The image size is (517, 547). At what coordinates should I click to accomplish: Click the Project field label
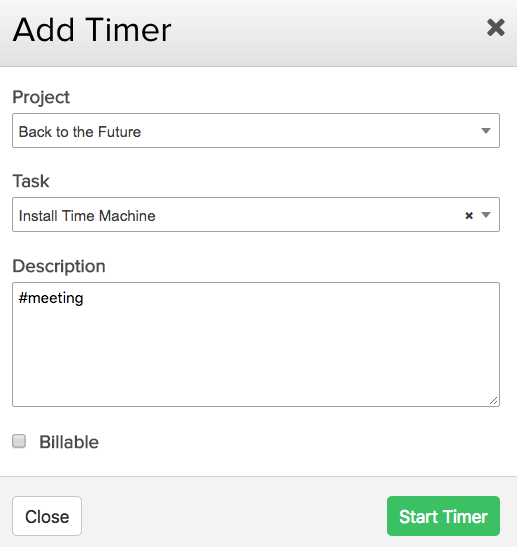pyautogui.click(x=41, y=97)
